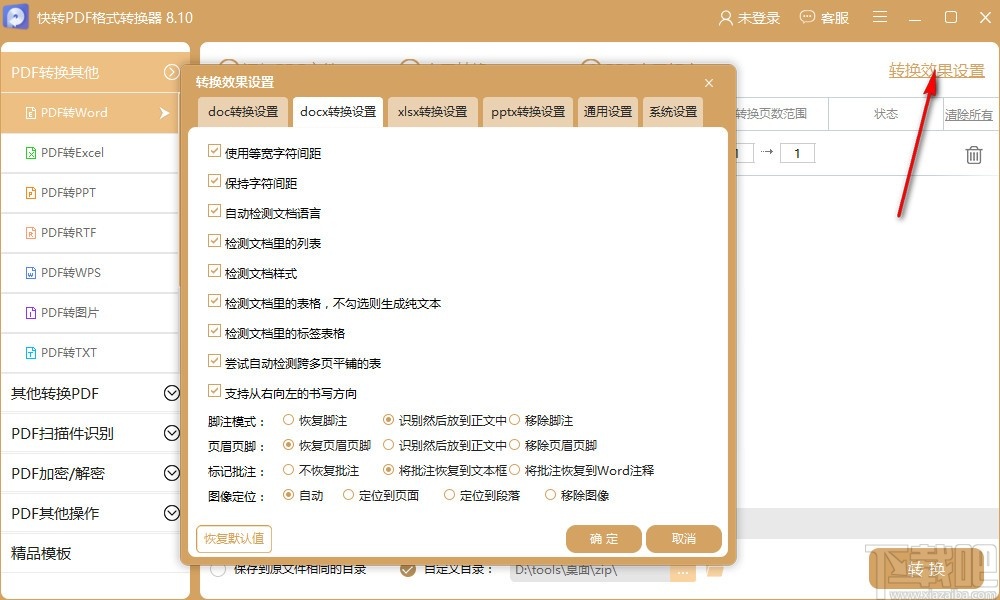The height and width of the screenshot is (600, 1000).
Task: Uncheck 支持从右向左的书写方向
Action: click(214, 391)
